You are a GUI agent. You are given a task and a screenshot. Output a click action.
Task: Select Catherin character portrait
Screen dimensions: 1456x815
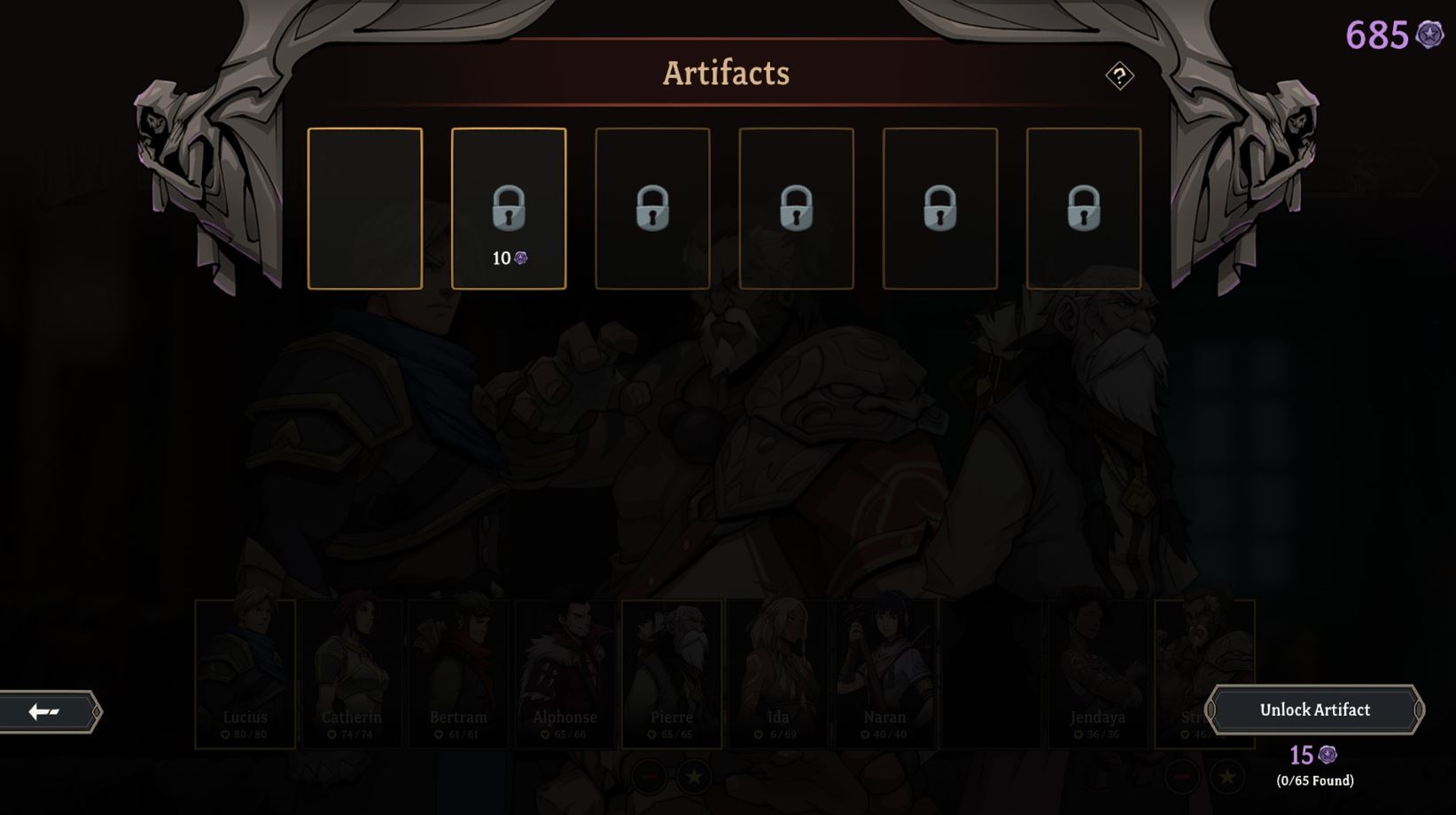[352, 674]
